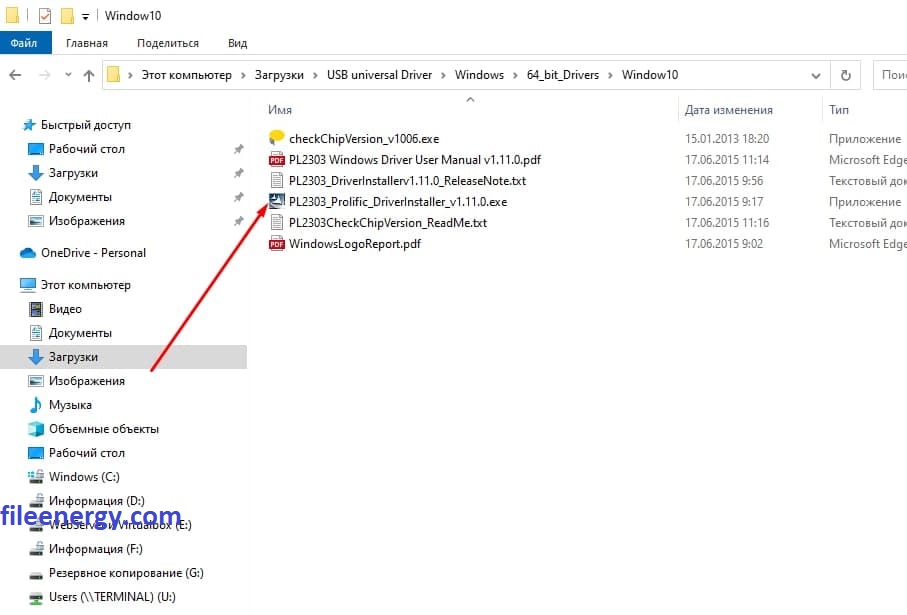Open Быстрый доступ in navigation pane
This screenshot has width=907, height=615.
(x=86, y=124)
